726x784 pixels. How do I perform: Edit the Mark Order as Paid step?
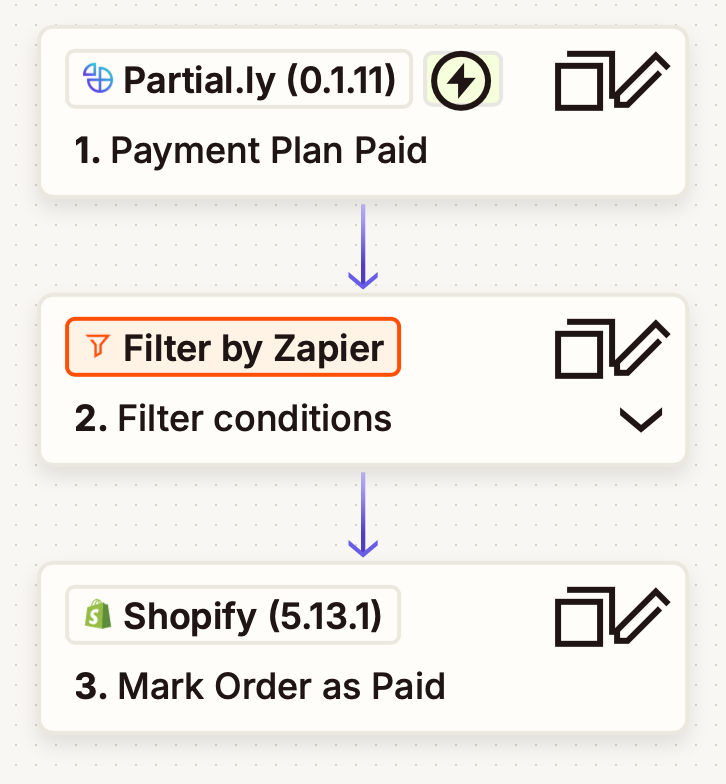pos(642,616)
